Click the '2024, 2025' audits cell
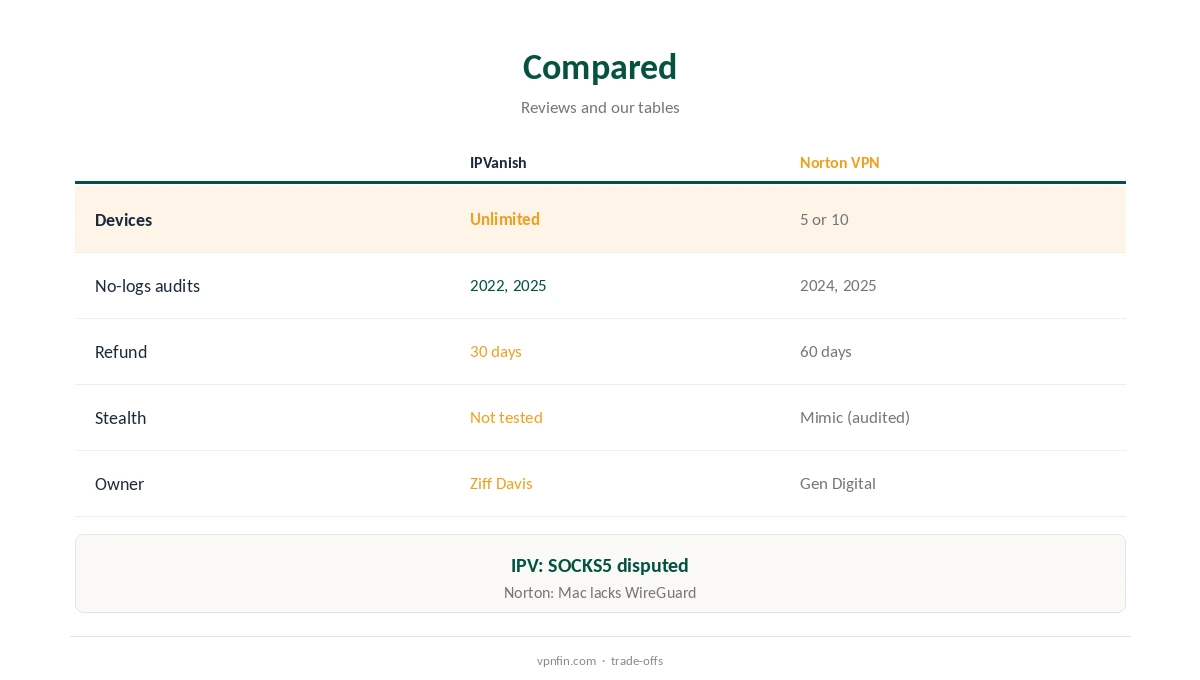This screenshot has height=680, width=1200. [x=838, y=285]
